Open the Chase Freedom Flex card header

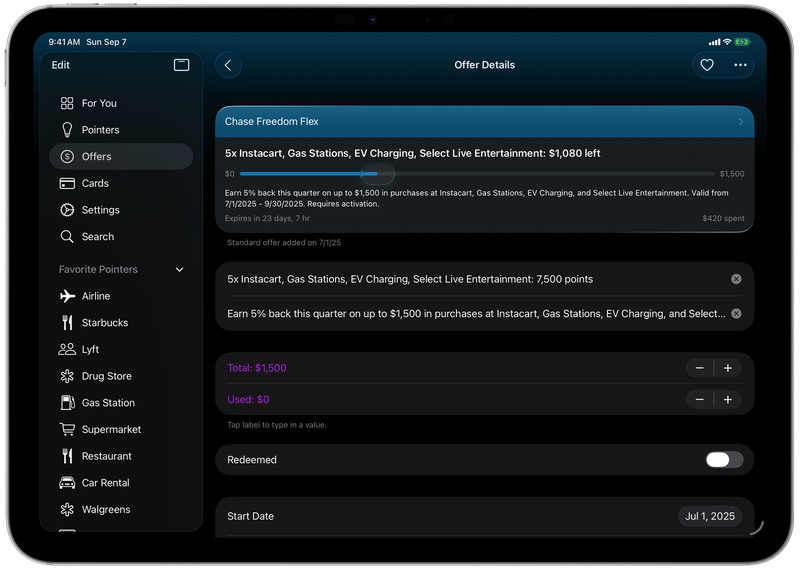coord(484,121)
